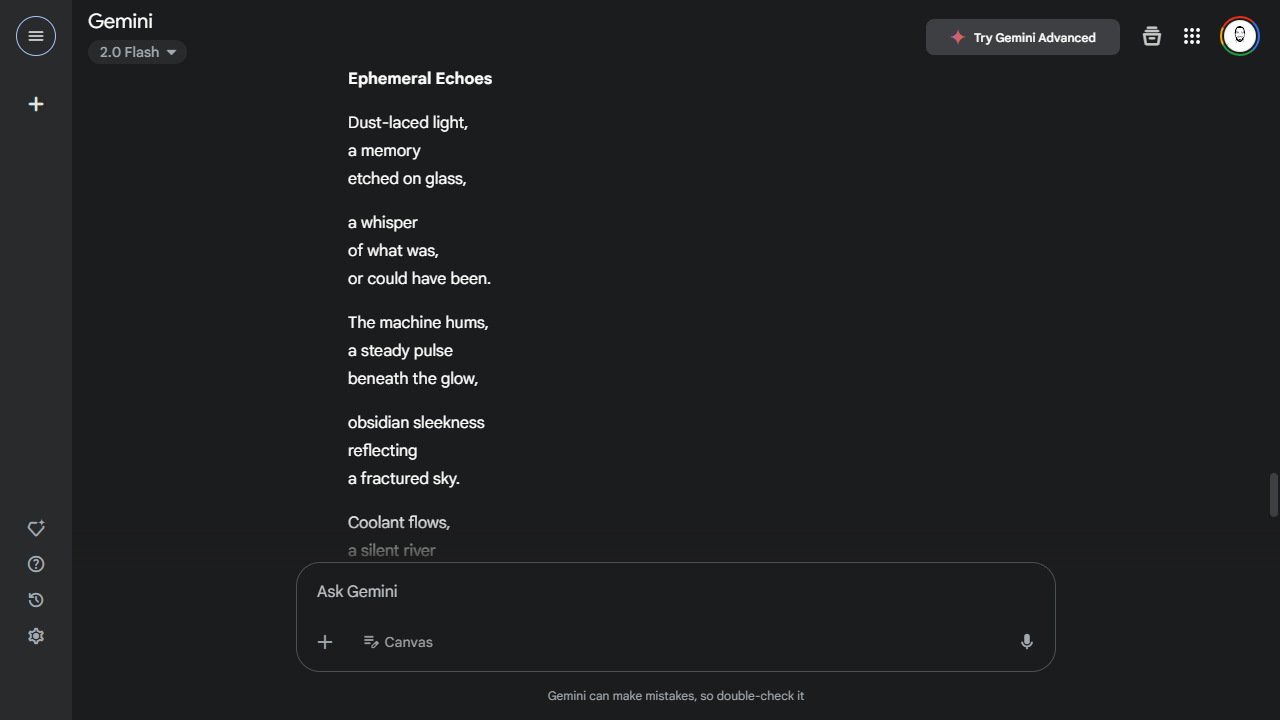
Task: Open the Help question mark icon
Action: (x=36, y=564)
